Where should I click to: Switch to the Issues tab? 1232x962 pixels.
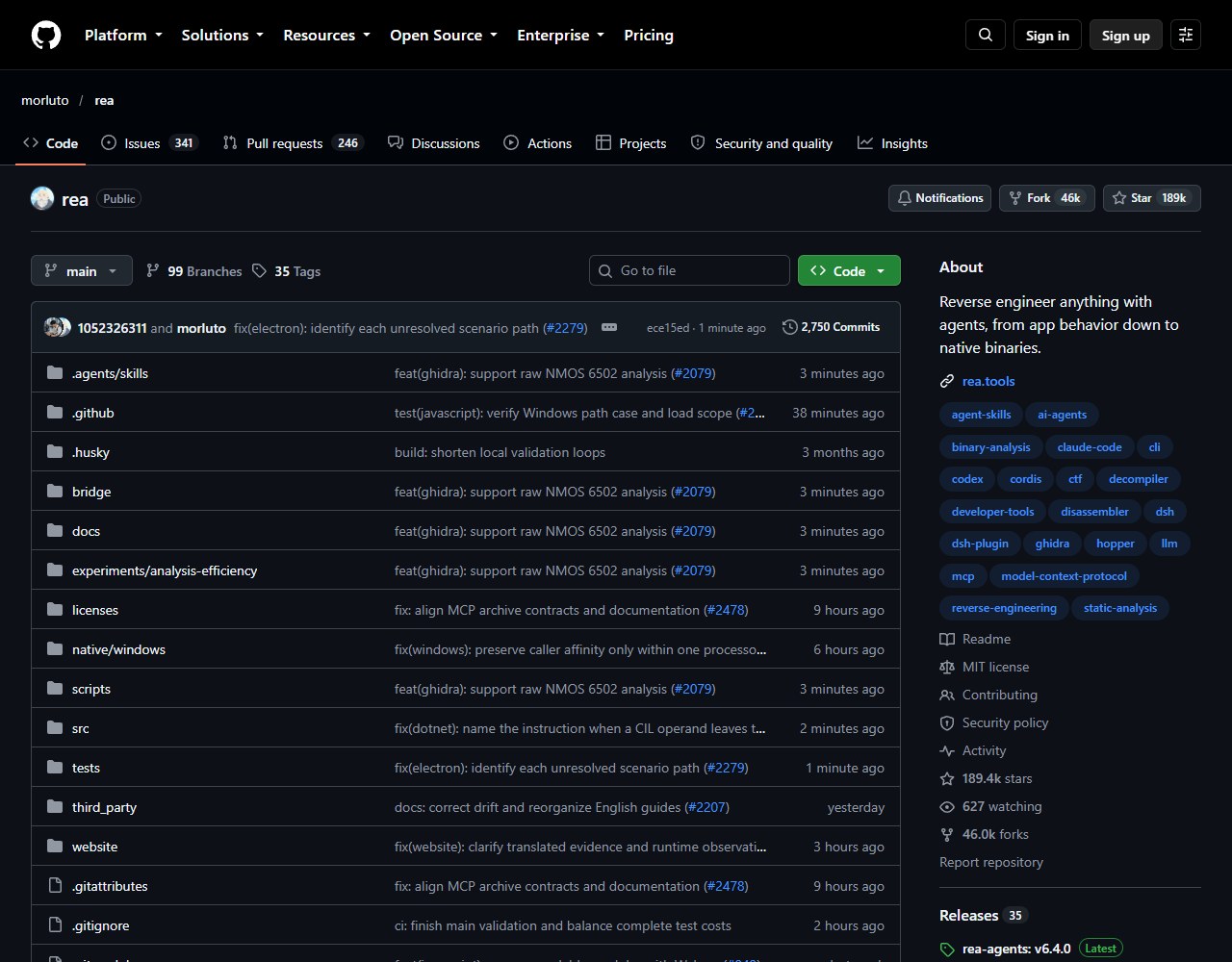149,143
